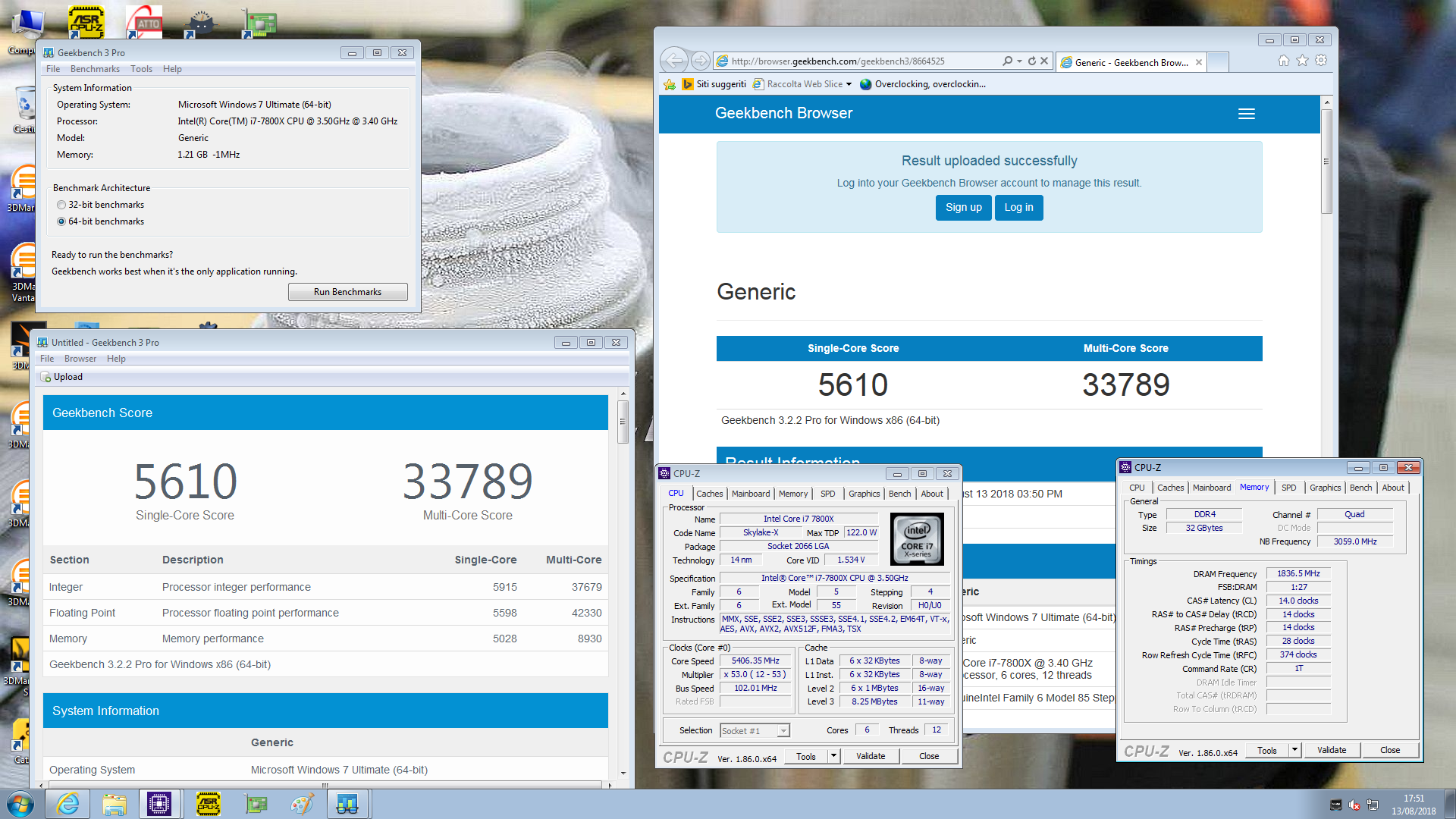Open Windows Explorer from the taskbar

115,804
